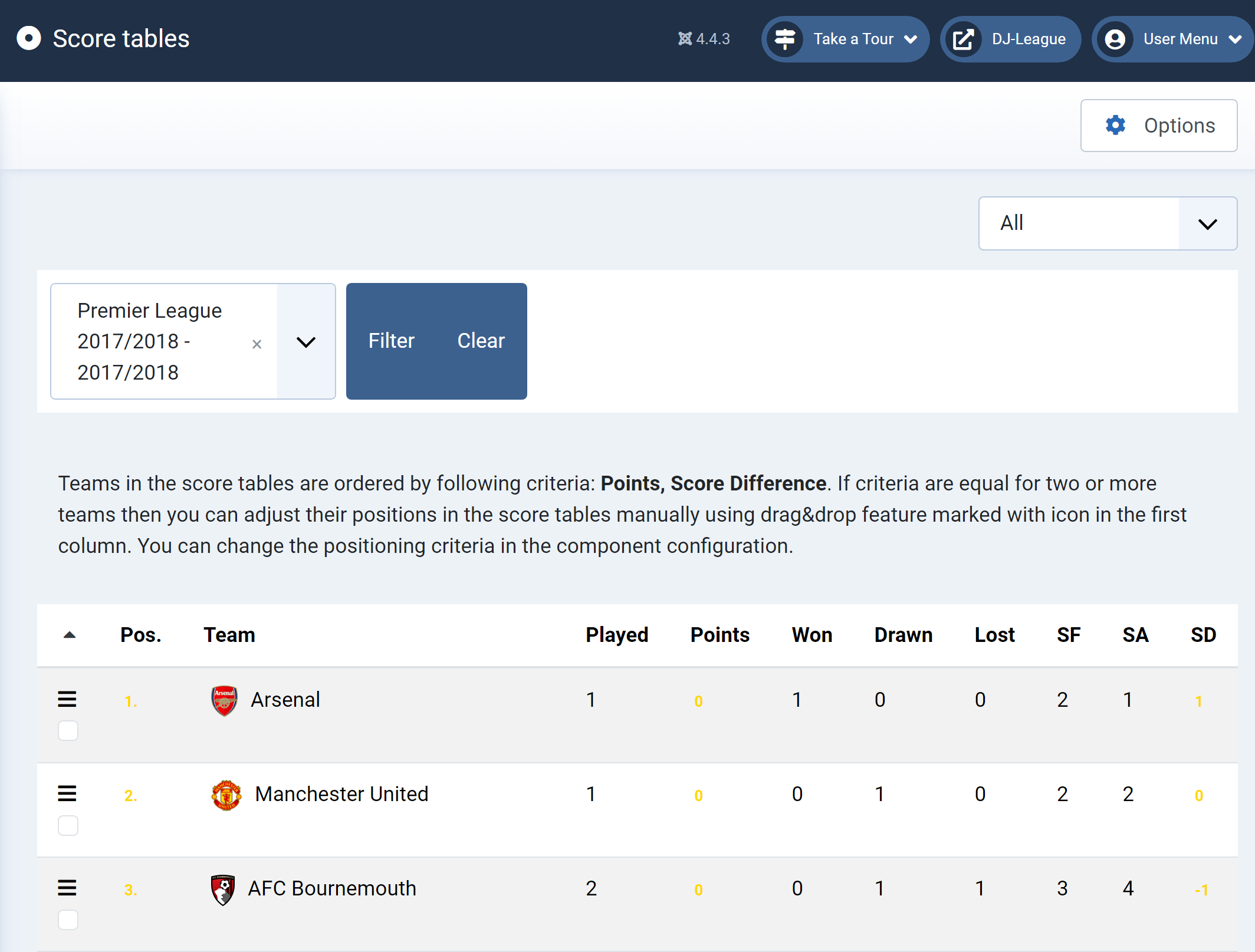Click the Score tables circle icon
This screenshot has width=1255, height=952.
[x=28, y=39]
